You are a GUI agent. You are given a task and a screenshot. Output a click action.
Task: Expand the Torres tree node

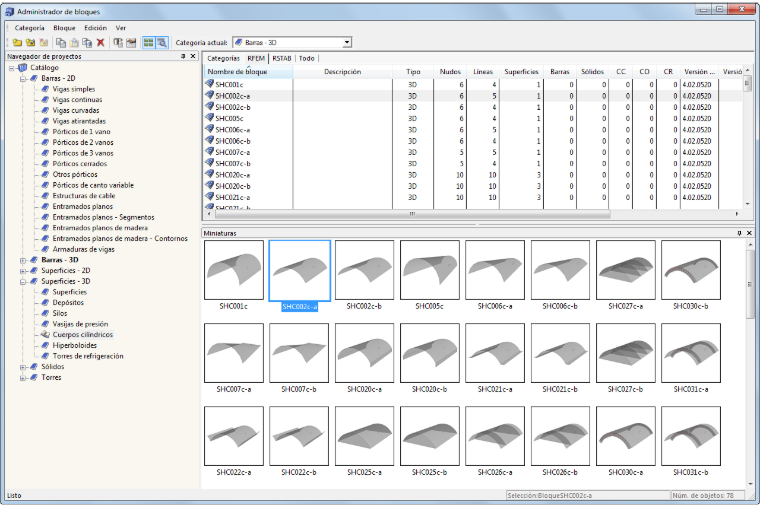tap(23, 378)
